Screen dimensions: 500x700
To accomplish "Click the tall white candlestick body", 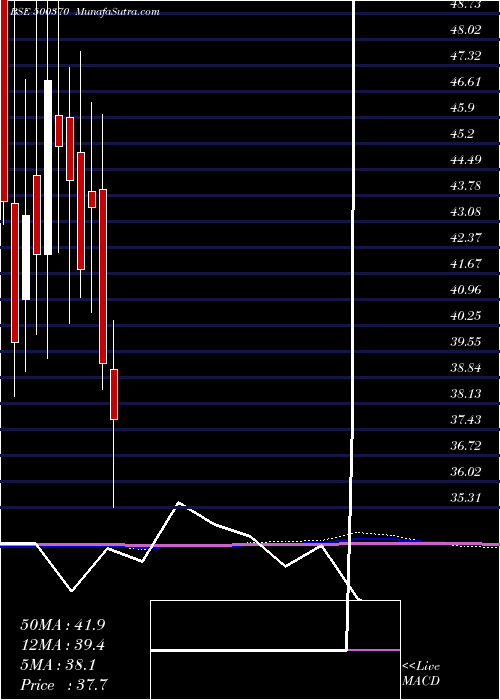I will point(48,167).
